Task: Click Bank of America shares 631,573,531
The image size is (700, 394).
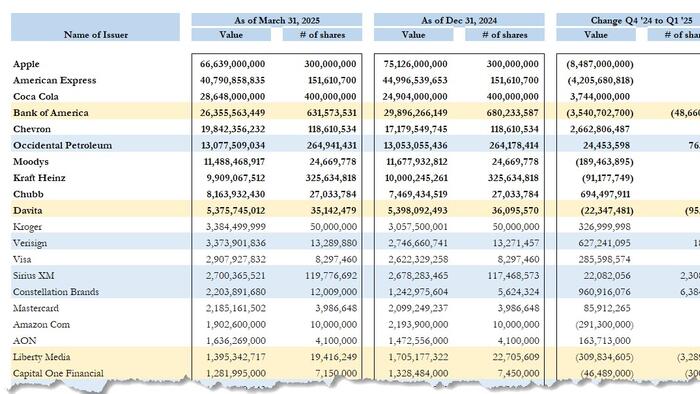Action: pyautogui.click(x=332, y=113)
